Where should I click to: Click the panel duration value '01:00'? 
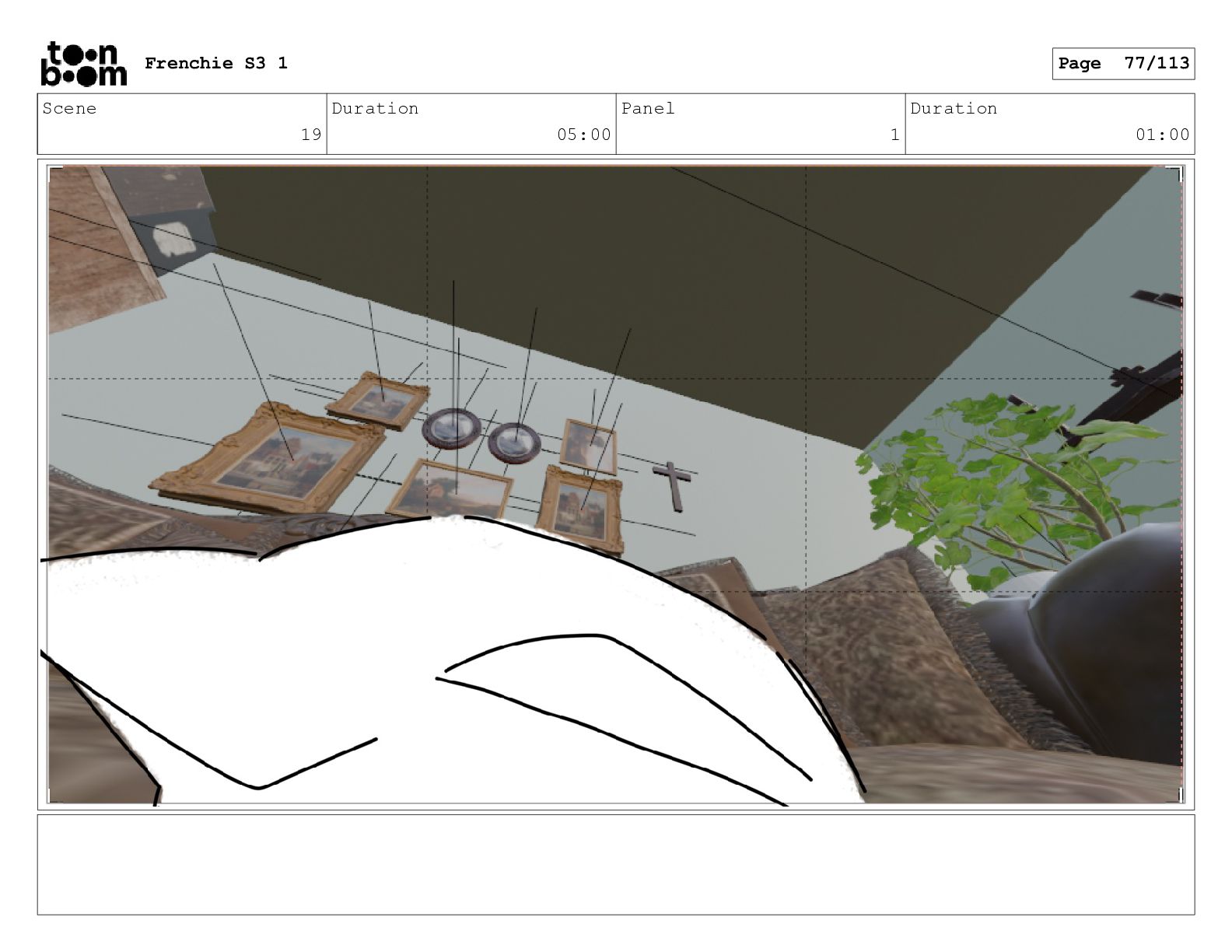click(x=1163, y=135)
